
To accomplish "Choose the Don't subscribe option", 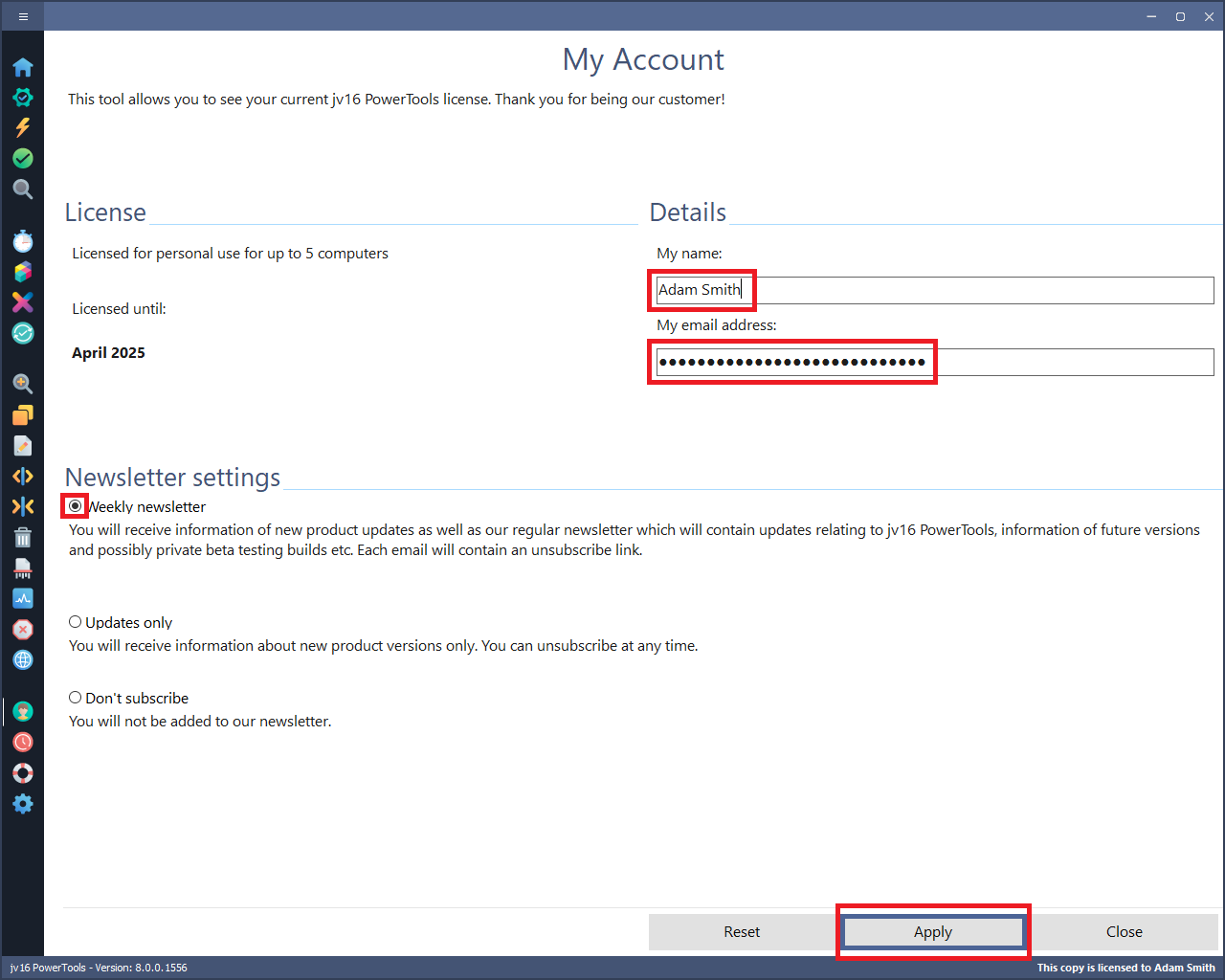I will (76, 698).
